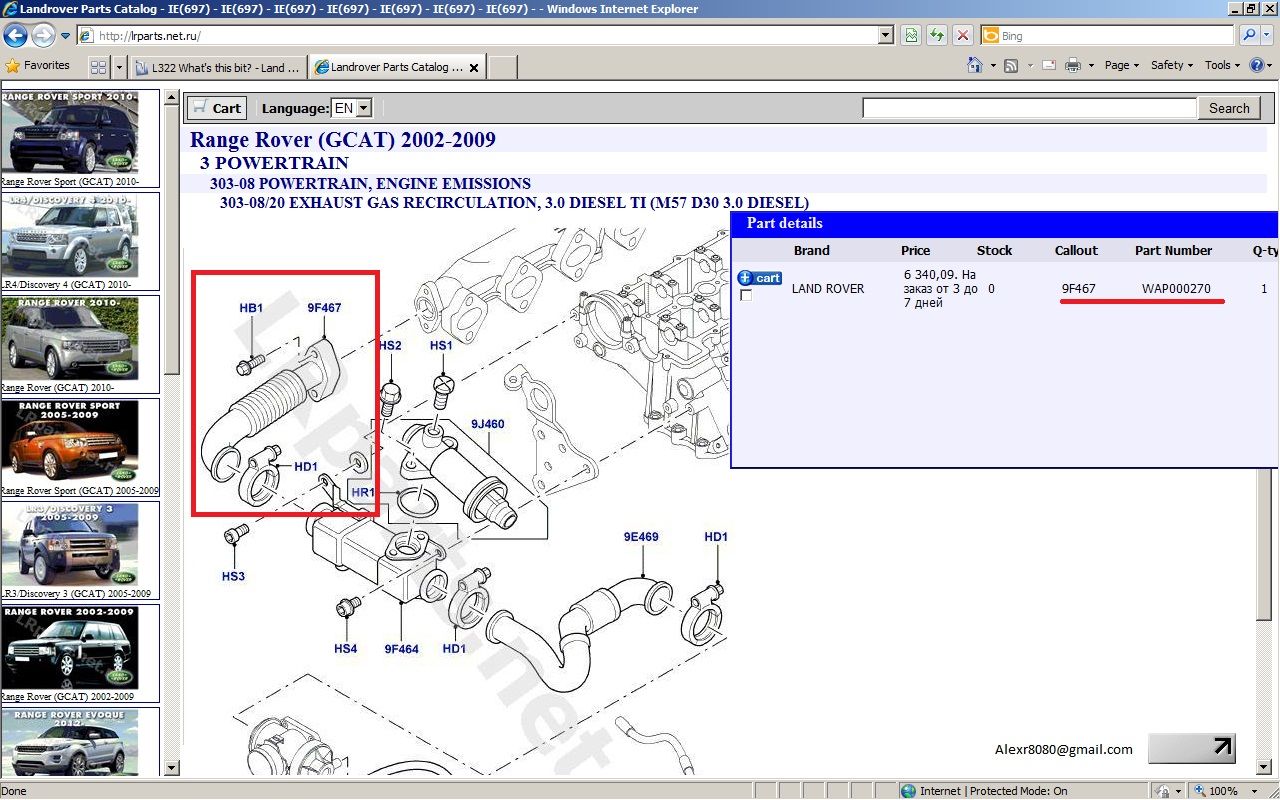The width and height of the screenshot is (1280, 800).
Task: Print the page using the printer icon
Action: 1073,65
